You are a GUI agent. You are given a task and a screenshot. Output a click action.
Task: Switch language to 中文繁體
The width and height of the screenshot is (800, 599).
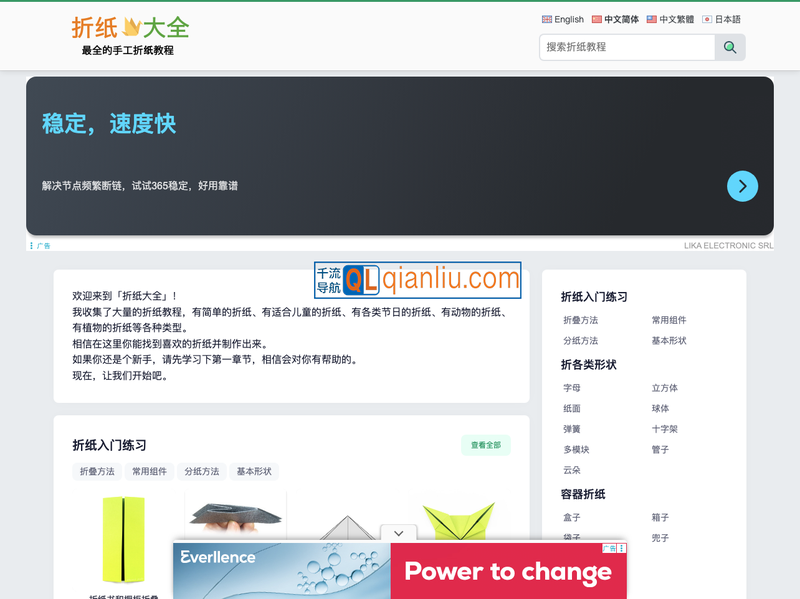tap(664, 19)
